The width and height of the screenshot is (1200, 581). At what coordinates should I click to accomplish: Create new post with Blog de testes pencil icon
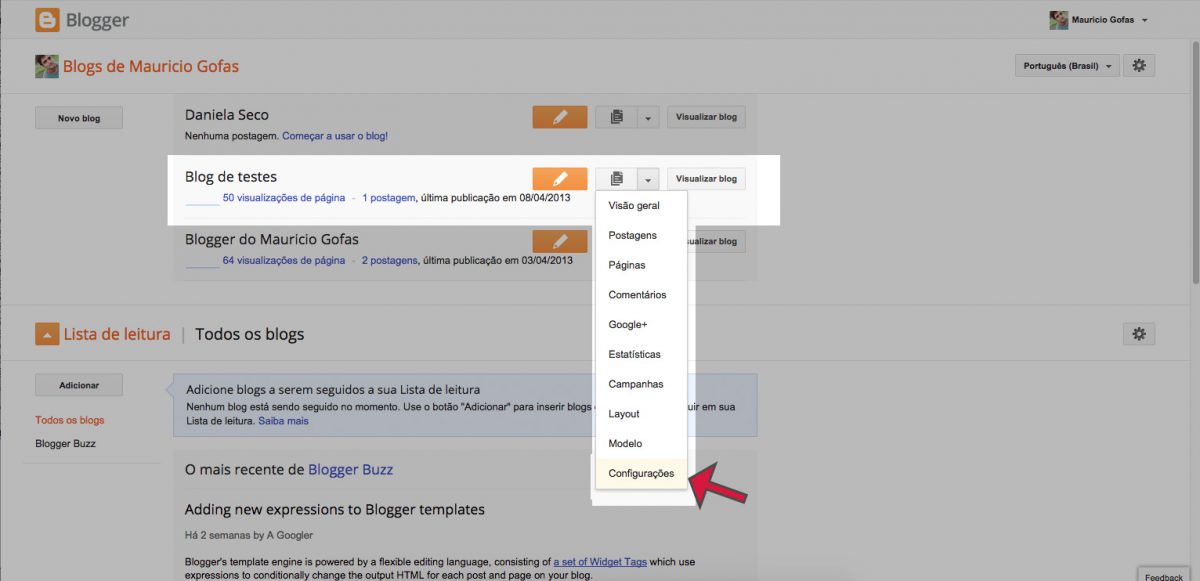(560, 179)
